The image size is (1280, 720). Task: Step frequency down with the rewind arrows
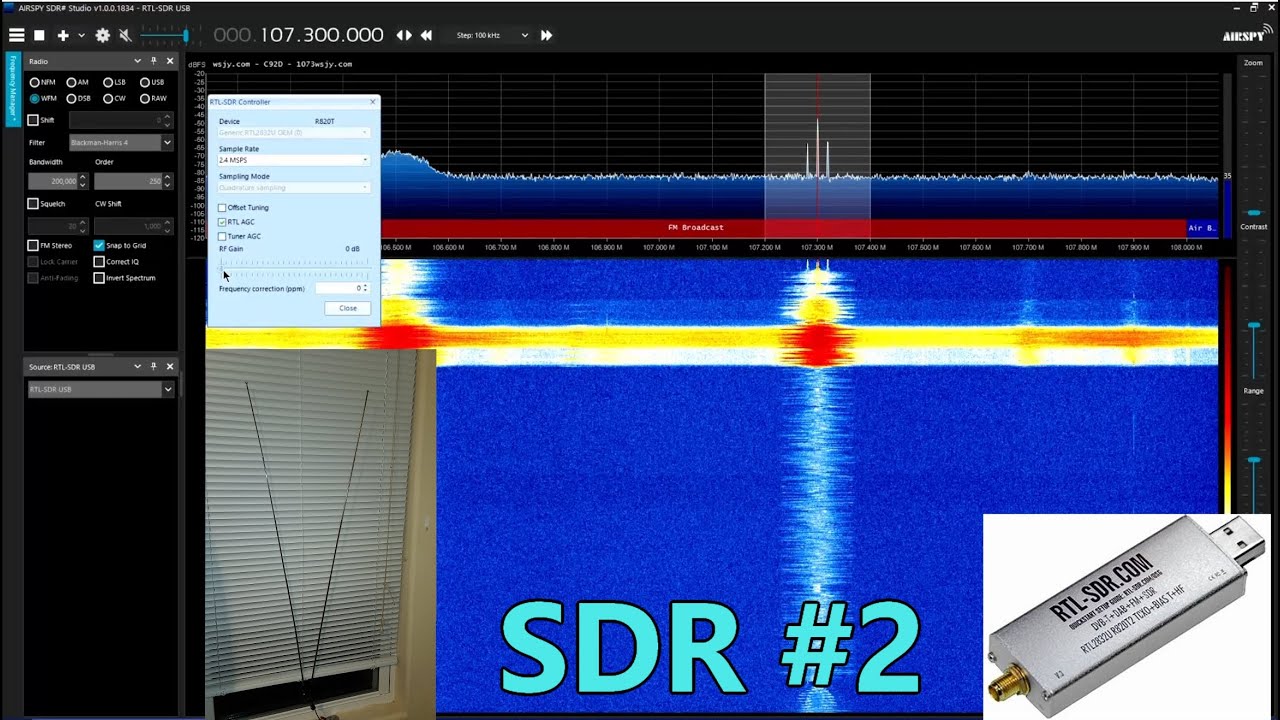426,35
